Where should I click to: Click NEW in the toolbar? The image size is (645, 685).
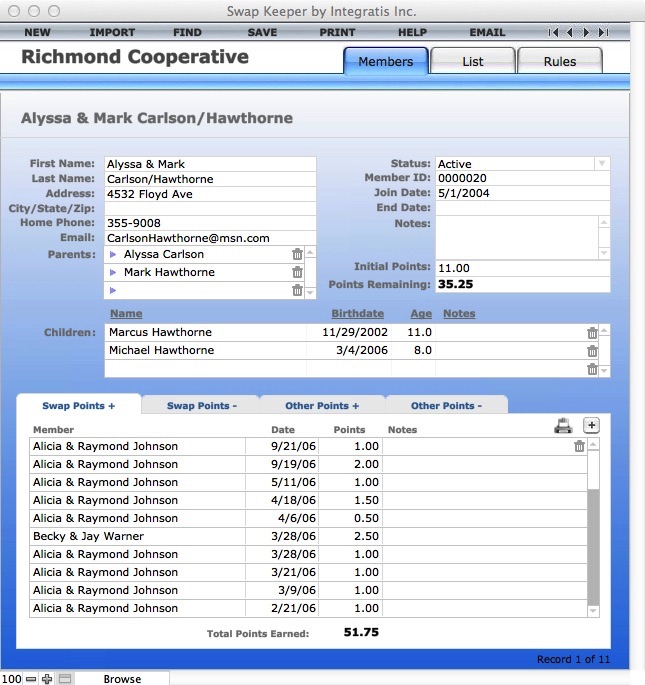[38, 32]
